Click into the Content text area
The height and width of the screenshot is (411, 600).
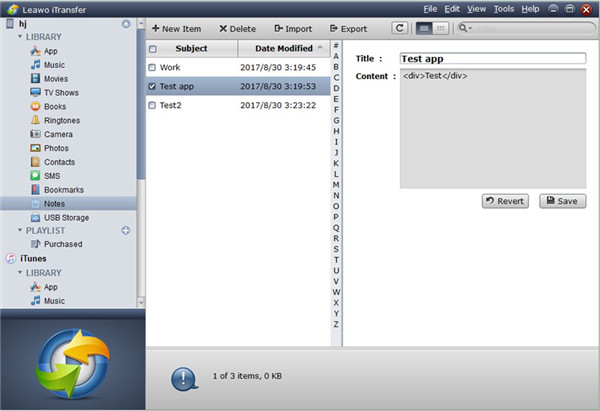pyautogui.click(x=492, y=128)
